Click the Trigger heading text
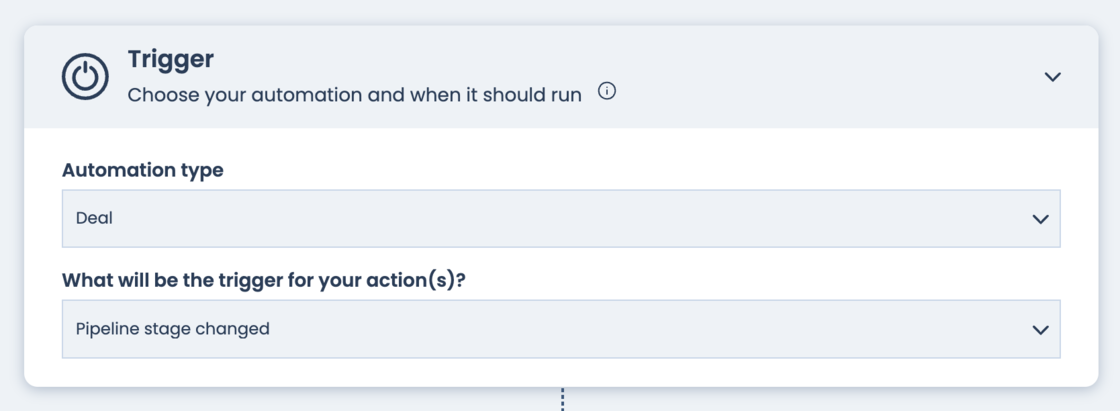 coord(170,59)
